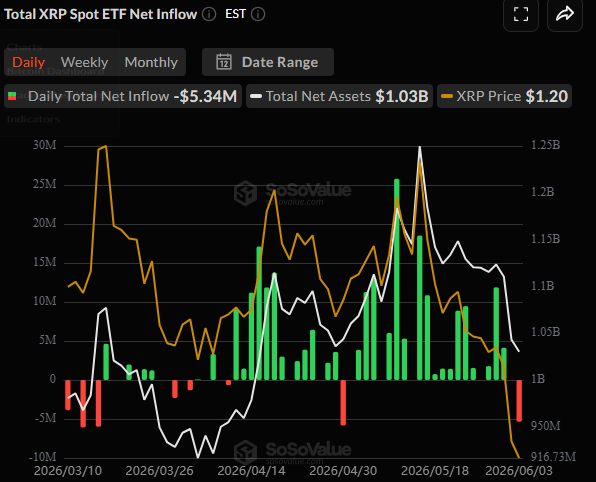Click the -$5.34M inflow value

[x=205, y=96]
